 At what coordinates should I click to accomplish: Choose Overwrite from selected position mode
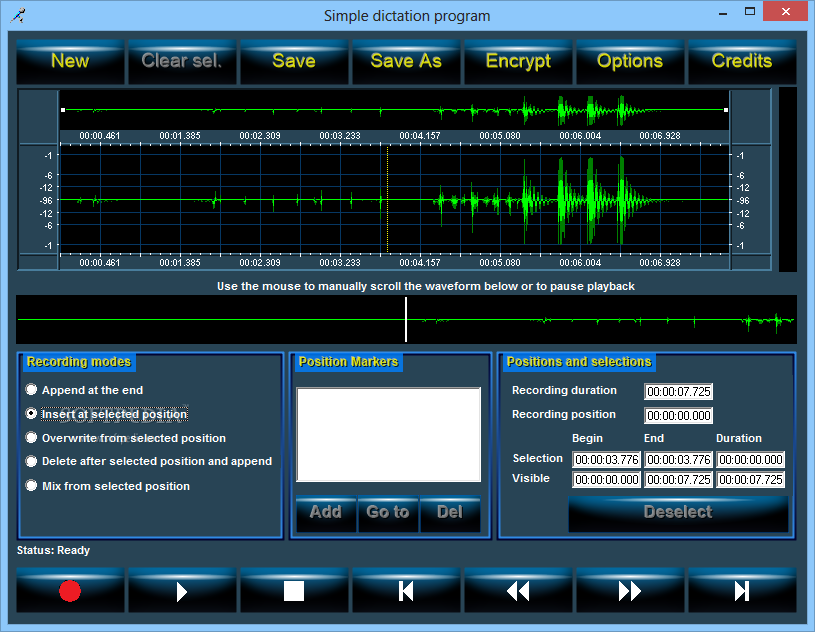coord(32,438)
